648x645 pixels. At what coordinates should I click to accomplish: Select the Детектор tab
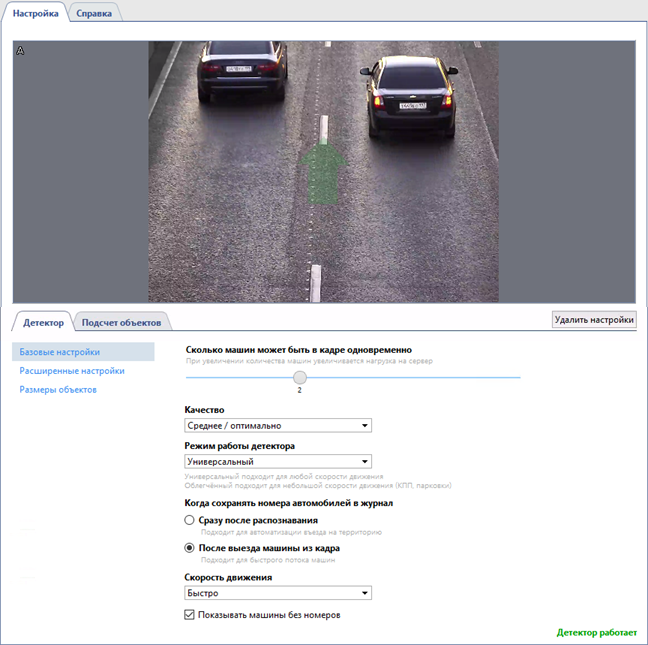click(43, 322)
